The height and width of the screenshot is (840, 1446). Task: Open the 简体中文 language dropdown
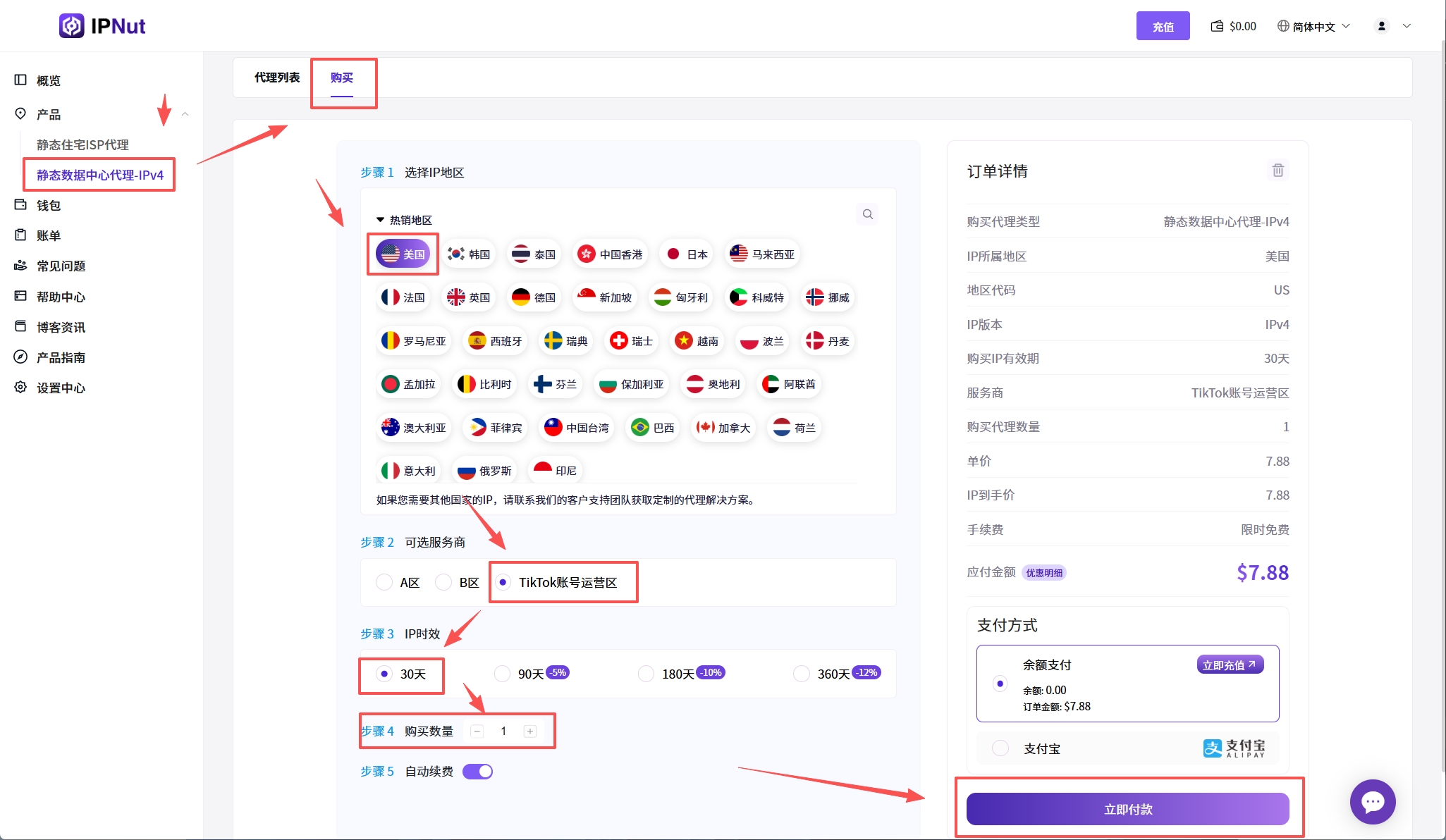point(1313,26)
